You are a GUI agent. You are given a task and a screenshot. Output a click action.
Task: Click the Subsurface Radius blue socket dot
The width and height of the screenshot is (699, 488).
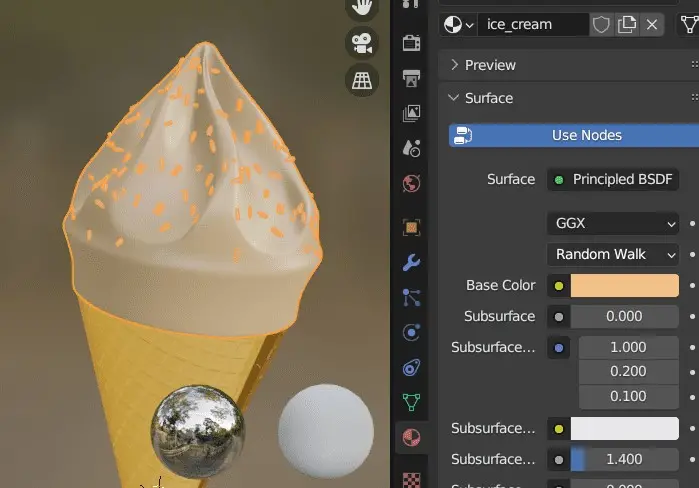pyautogui.click(x=559, y=348)
